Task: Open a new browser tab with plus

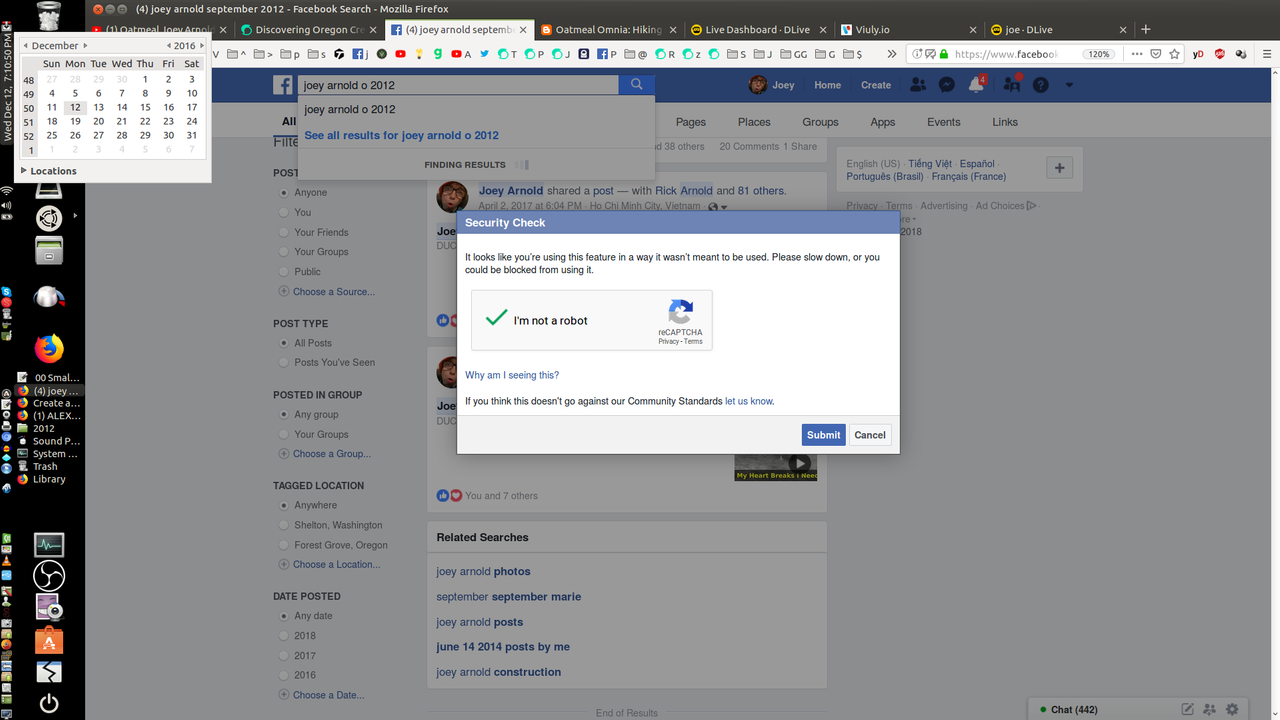Action: click(x=1146, y=29)
